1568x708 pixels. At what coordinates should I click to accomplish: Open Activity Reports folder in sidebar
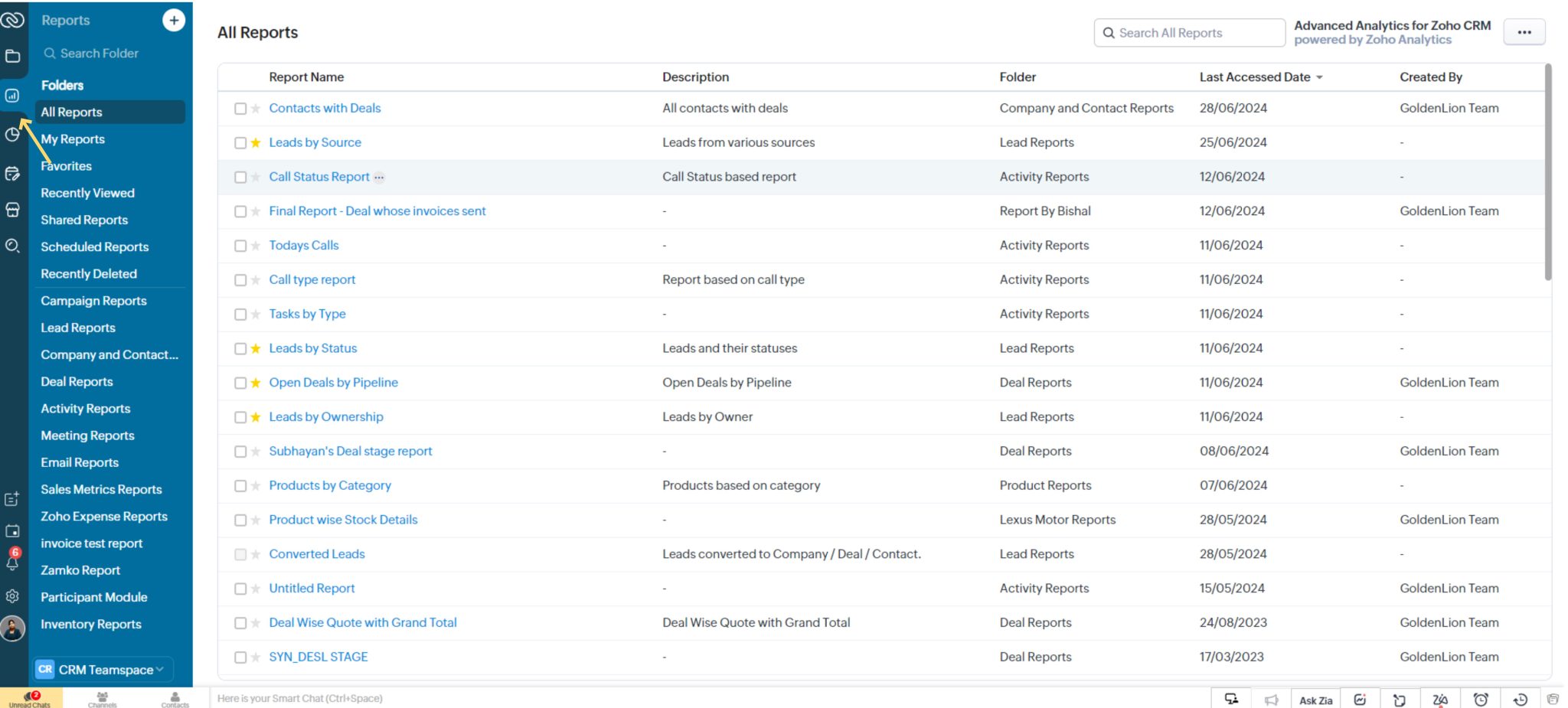point(85,408)
